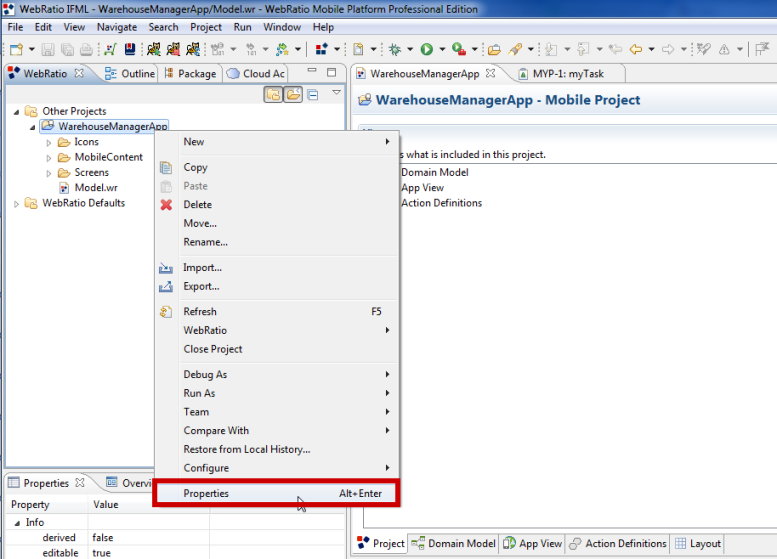Open the Debug button dropdown arrow
777x559 pixels.
[x=410, y=49]
